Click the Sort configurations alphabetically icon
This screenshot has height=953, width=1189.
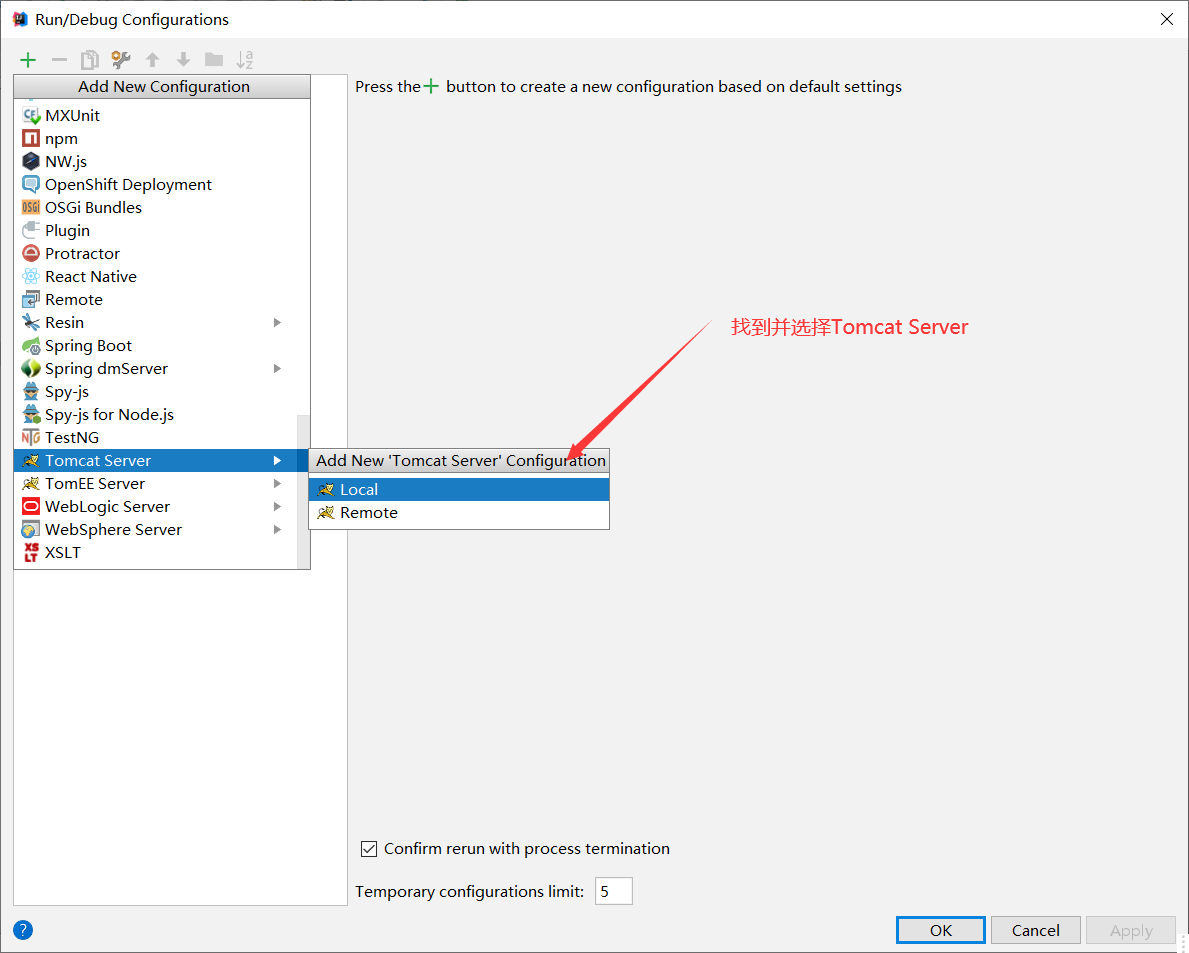[245, 60]
